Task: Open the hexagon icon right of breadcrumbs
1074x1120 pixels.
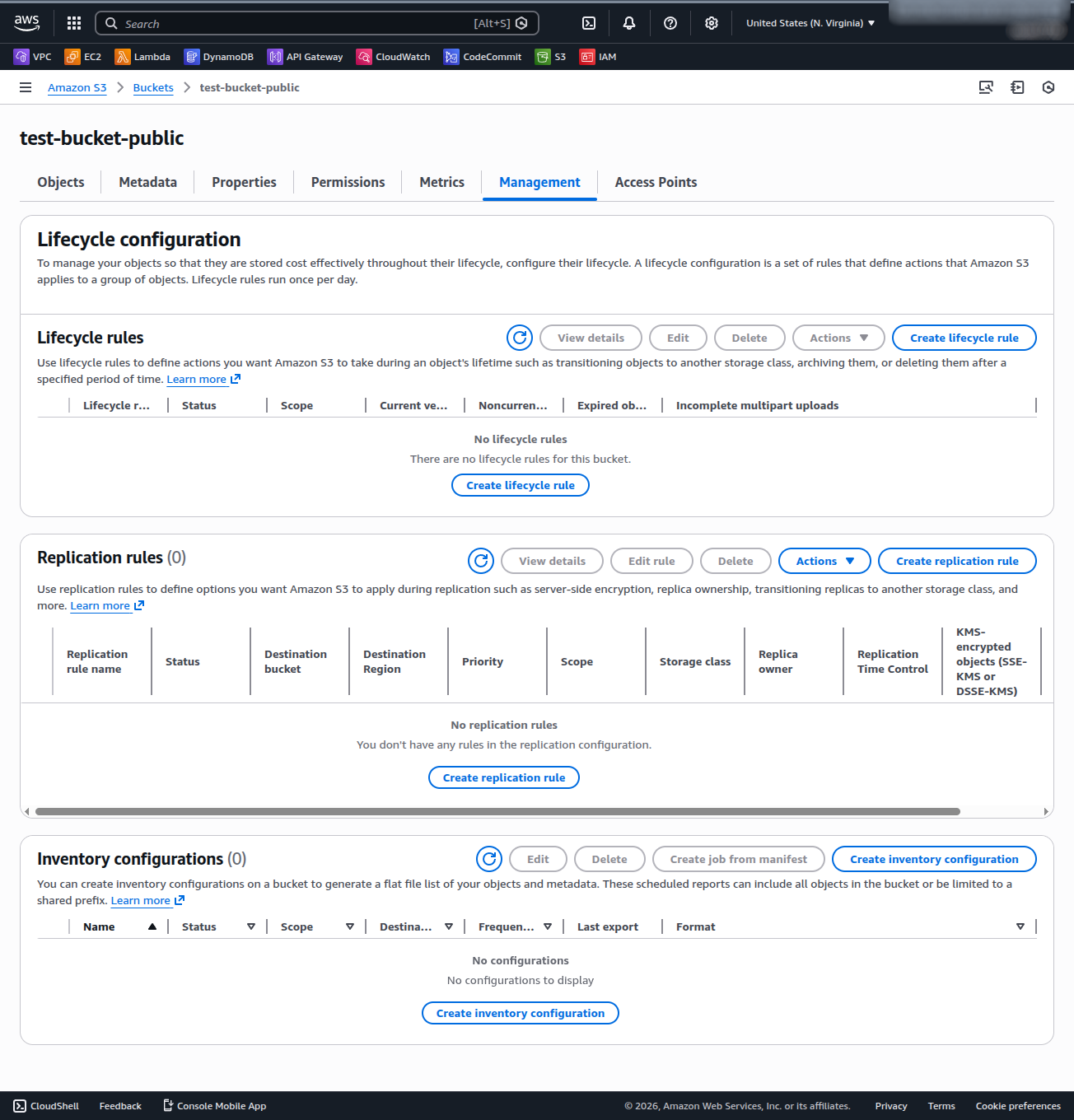Action: (x=1048, y=87)
